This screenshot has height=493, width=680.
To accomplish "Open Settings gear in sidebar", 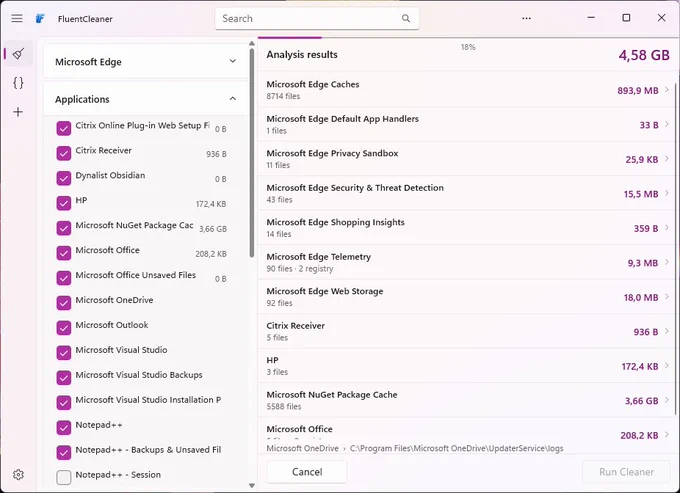I will click(x=18, y=475).
